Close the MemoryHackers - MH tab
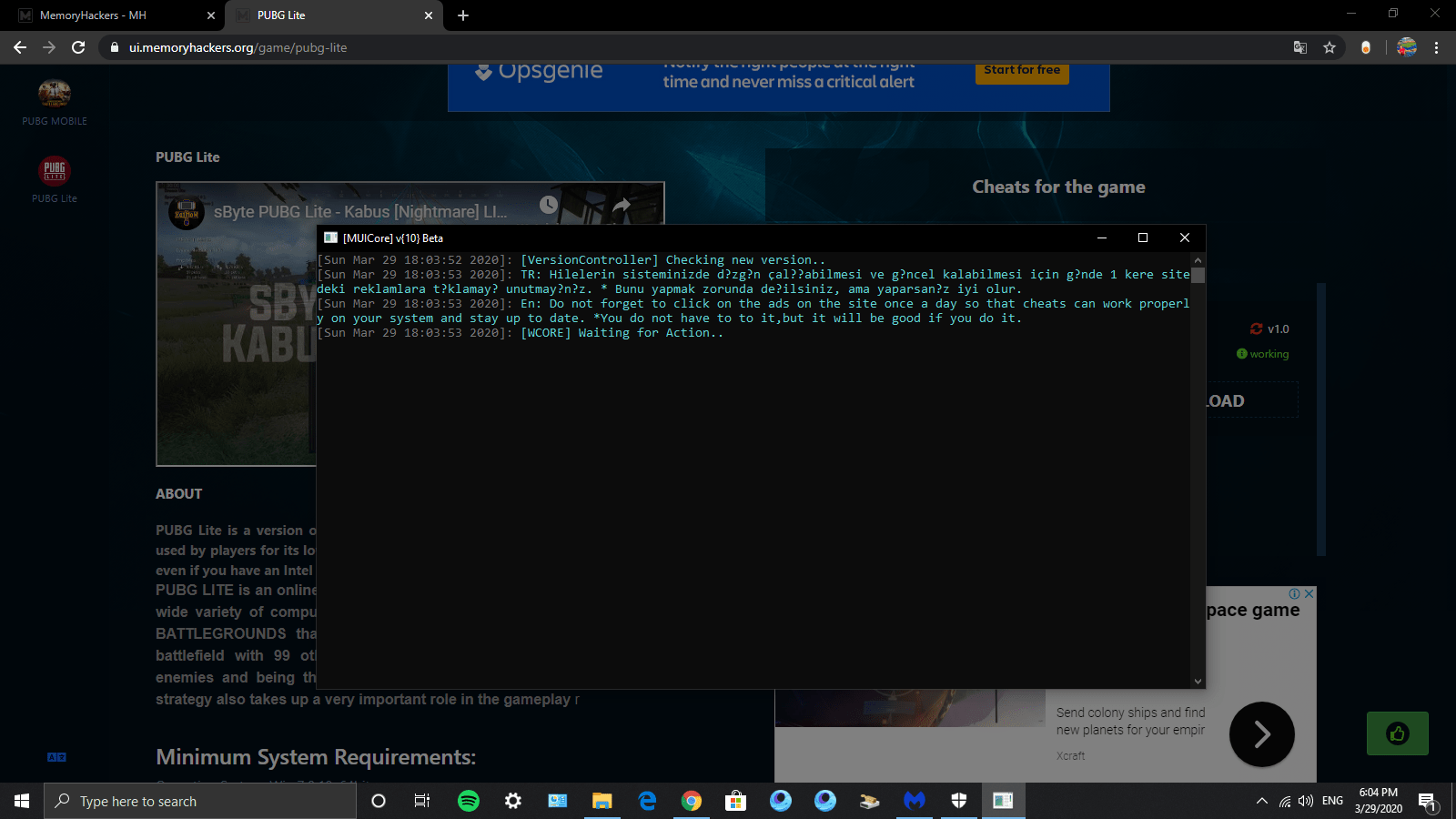The image size is (1456, 819). (210, 15)
